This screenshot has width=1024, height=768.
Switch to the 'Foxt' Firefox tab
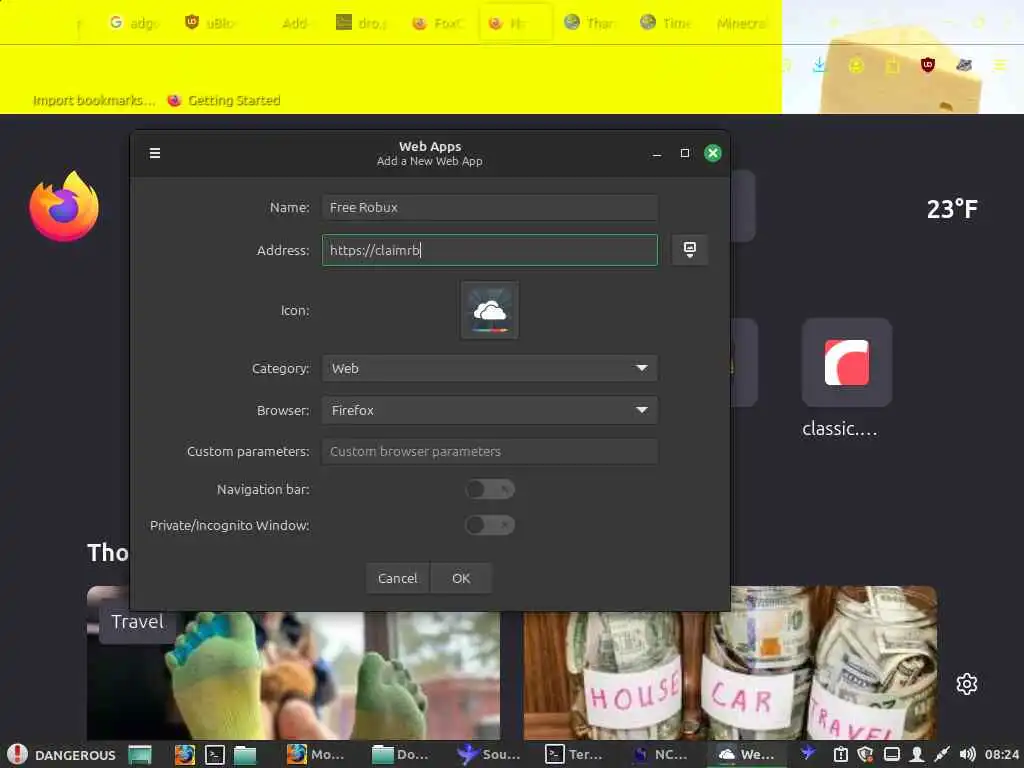(x=439, y=23)
